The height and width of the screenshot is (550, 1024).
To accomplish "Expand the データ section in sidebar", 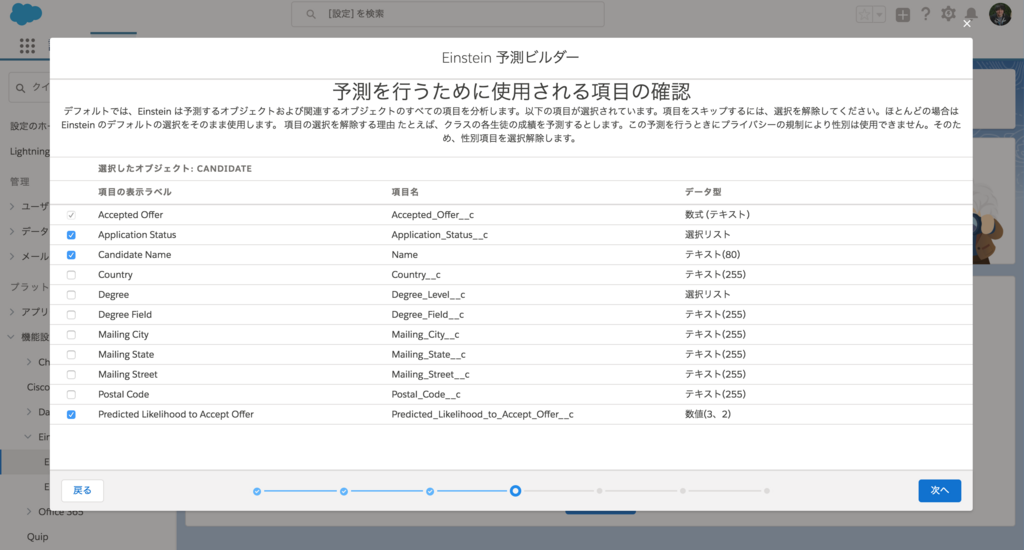I will click(12, 231).
